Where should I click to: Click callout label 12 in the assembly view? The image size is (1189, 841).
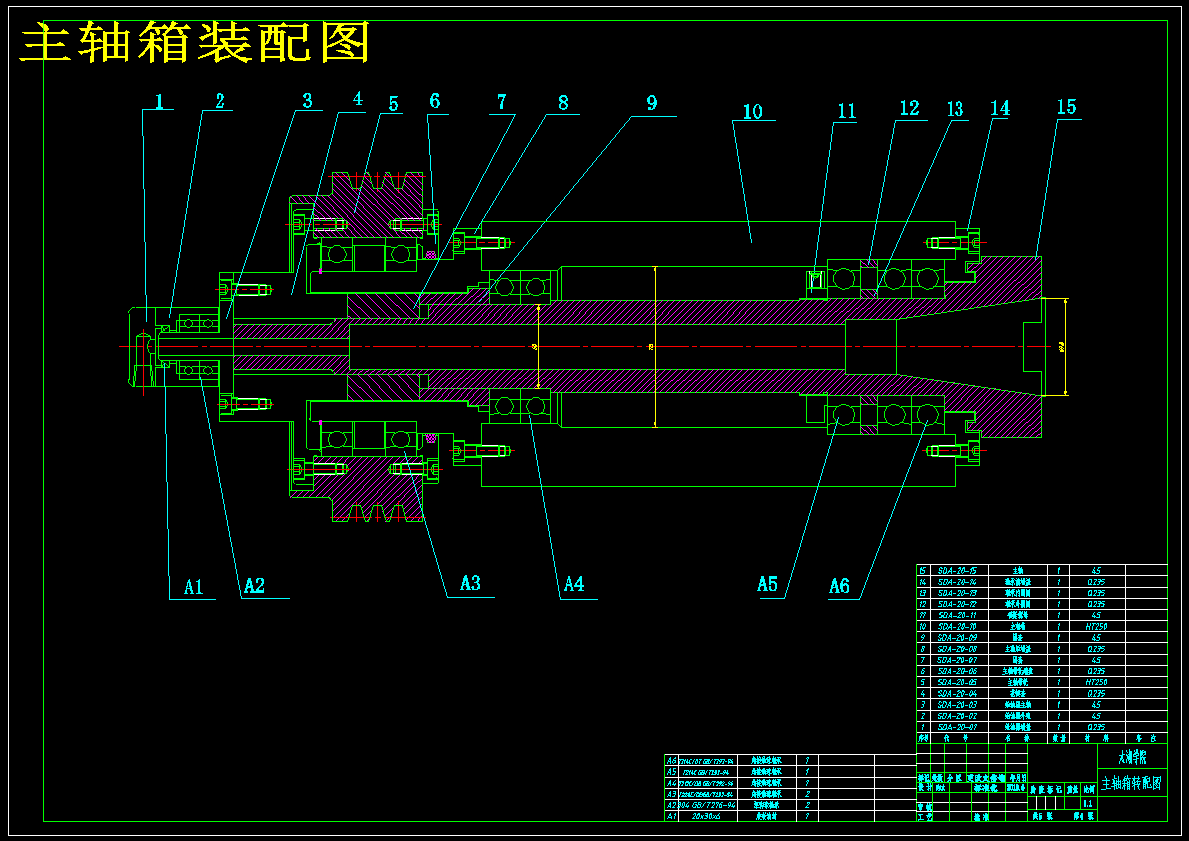[x=909, y=108]
